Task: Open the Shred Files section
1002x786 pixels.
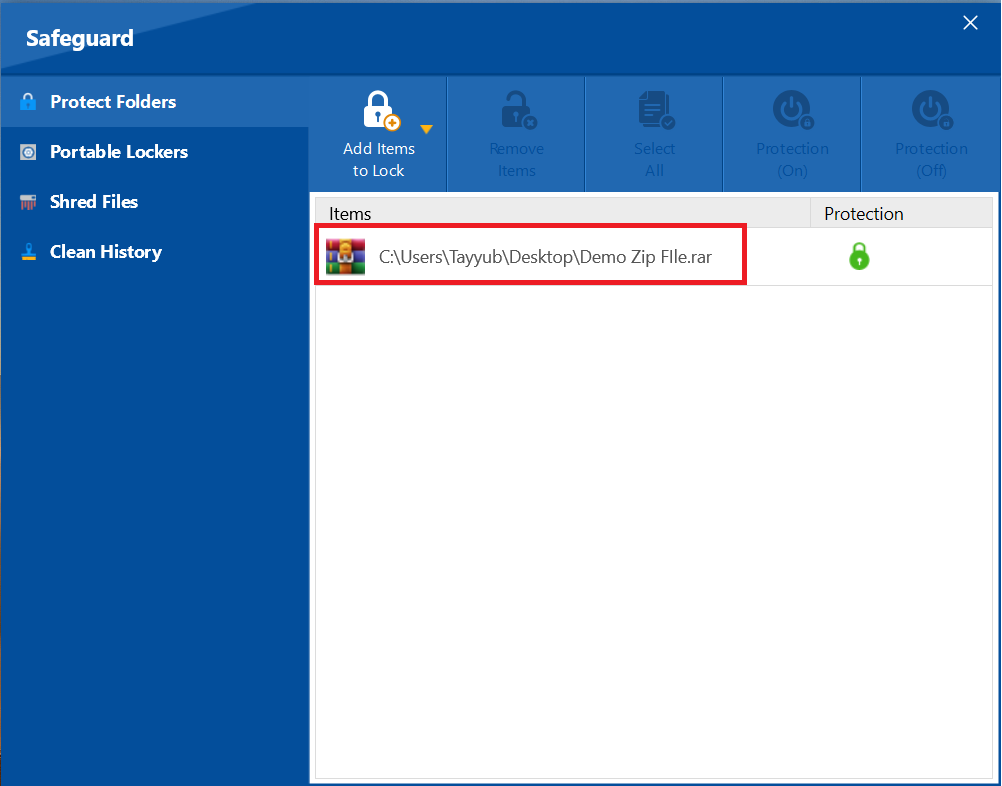Action: (154, 202)
